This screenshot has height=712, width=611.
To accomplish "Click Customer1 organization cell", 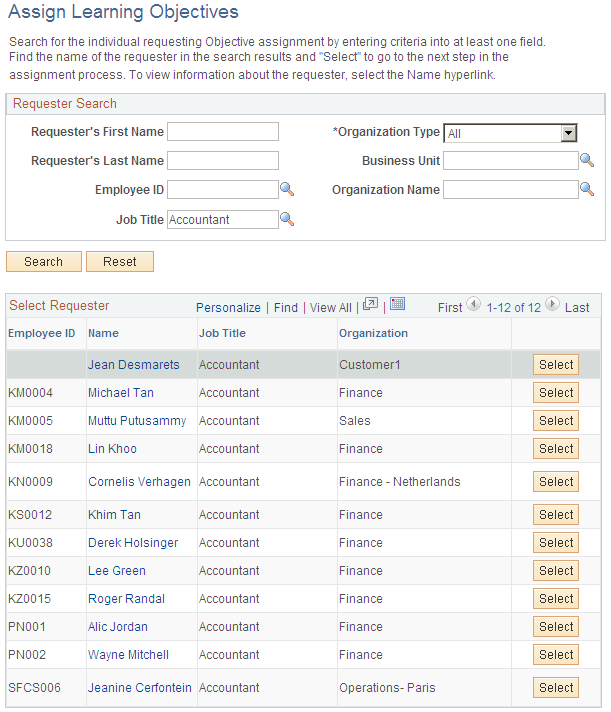I will pyautogui.click(x=370, y=365).
